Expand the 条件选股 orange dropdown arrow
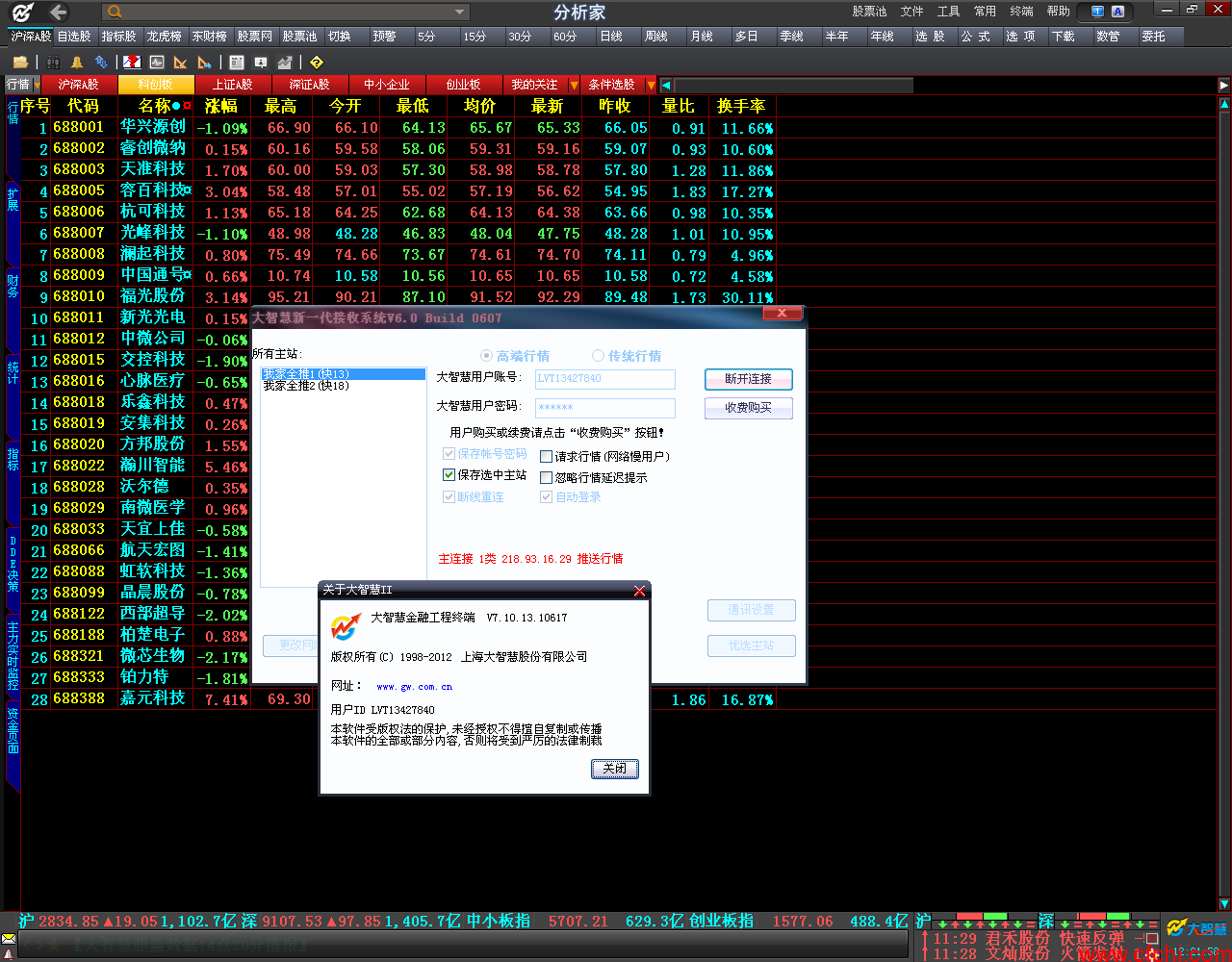The height and width of the screenshot is (962, 1232). [651, 85]
